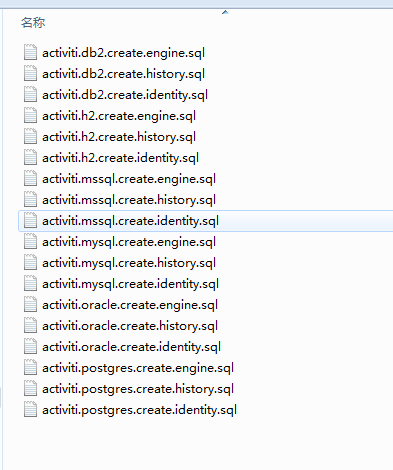
Task: Select file name activiti.h2.create.identity.sql
Action: [121, 158]
